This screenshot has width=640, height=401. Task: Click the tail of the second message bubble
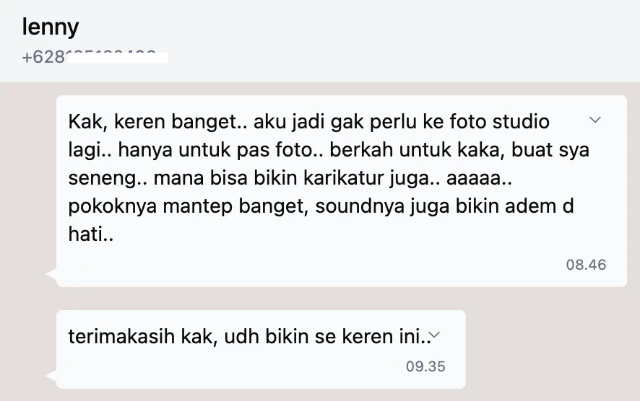pyautogui.click(x=51, y=375)
